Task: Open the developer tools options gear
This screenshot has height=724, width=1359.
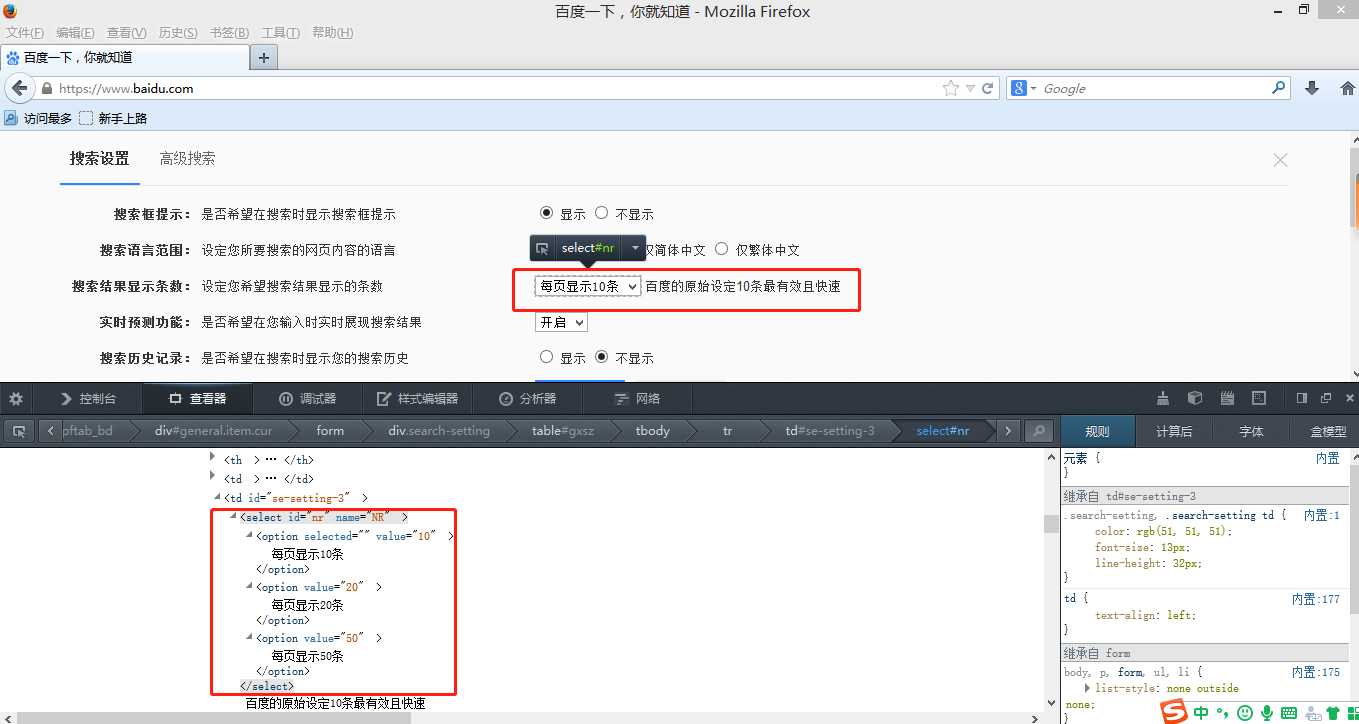Action: pyautogui.click(x=16, y=398)
